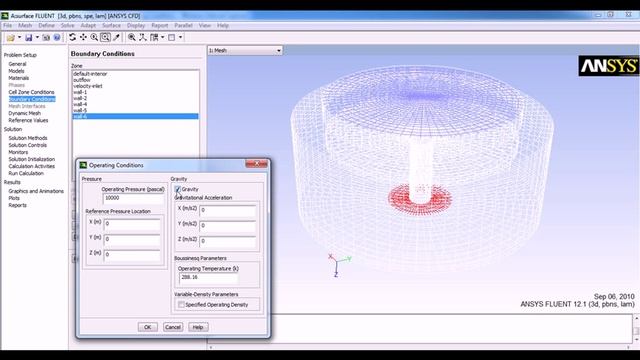Open the Mesh menu
The width and height of the screenshot is (640, 360).
[x=25, y=25]
